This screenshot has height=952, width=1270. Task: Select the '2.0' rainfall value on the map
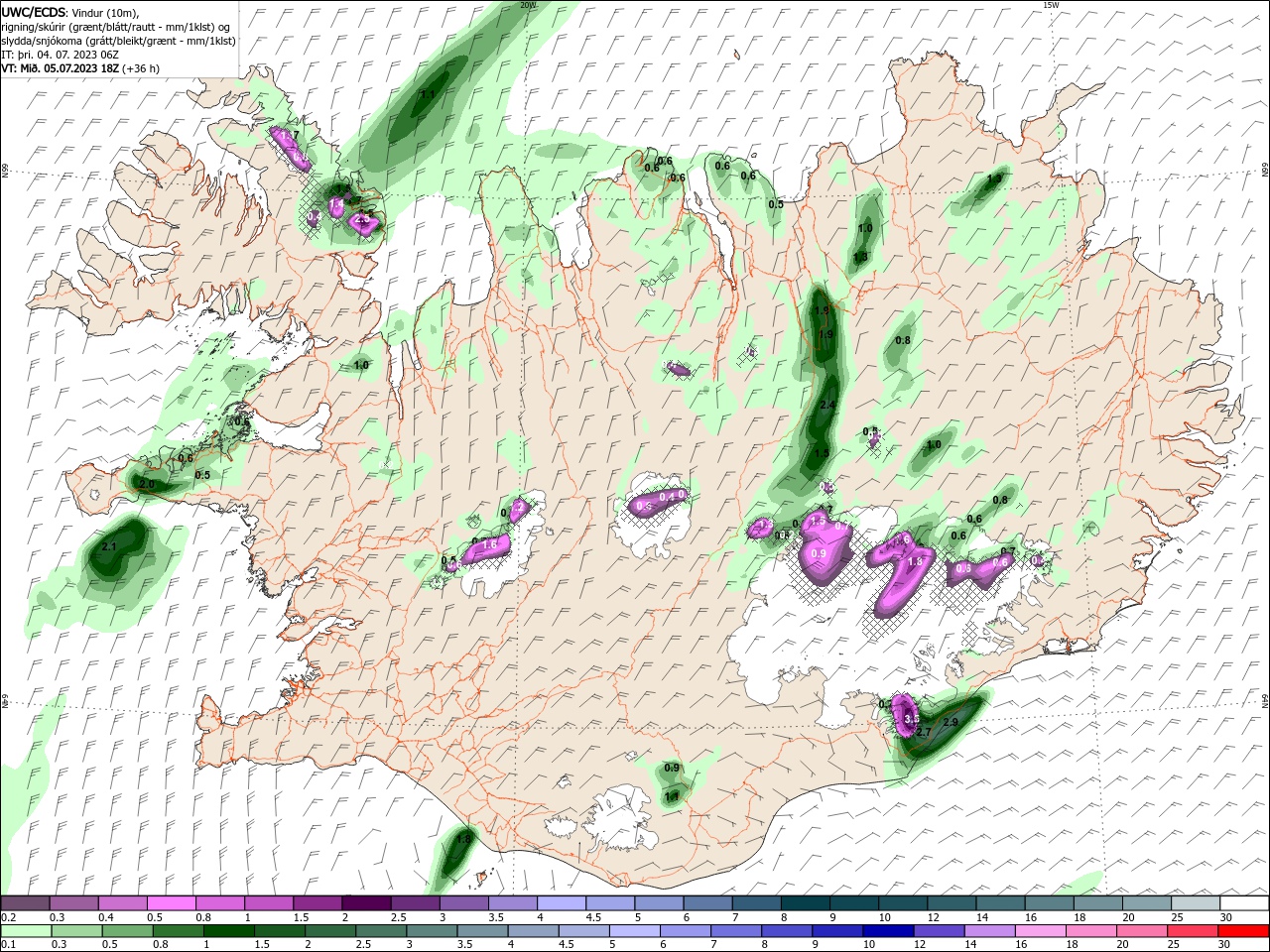coord(148,484)
